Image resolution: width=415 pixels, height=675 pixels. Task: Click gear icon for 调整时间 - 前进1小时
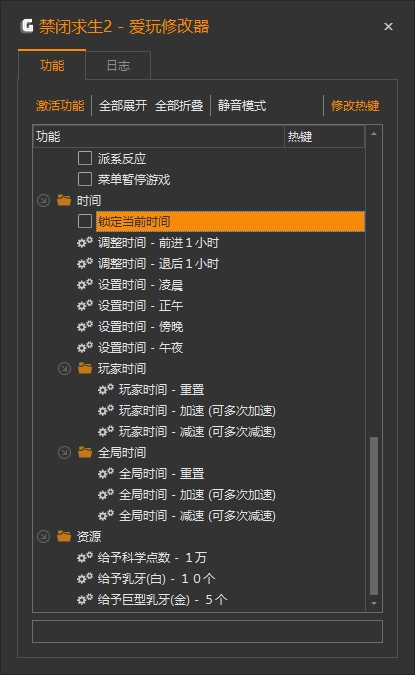85,242
